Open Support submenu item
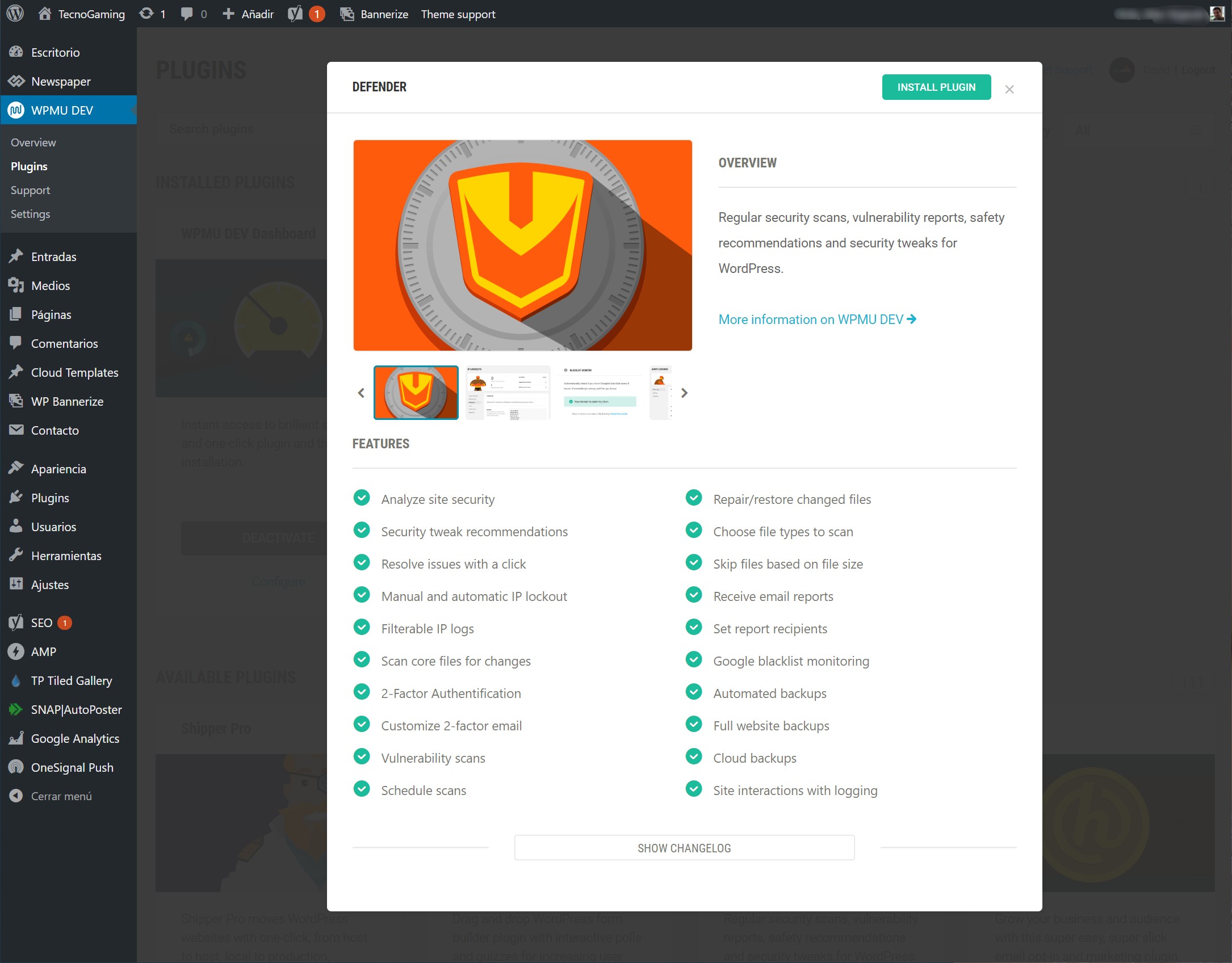Image resolution: width=1232 pixels, height=963 pixels. [x=30, y=190]
